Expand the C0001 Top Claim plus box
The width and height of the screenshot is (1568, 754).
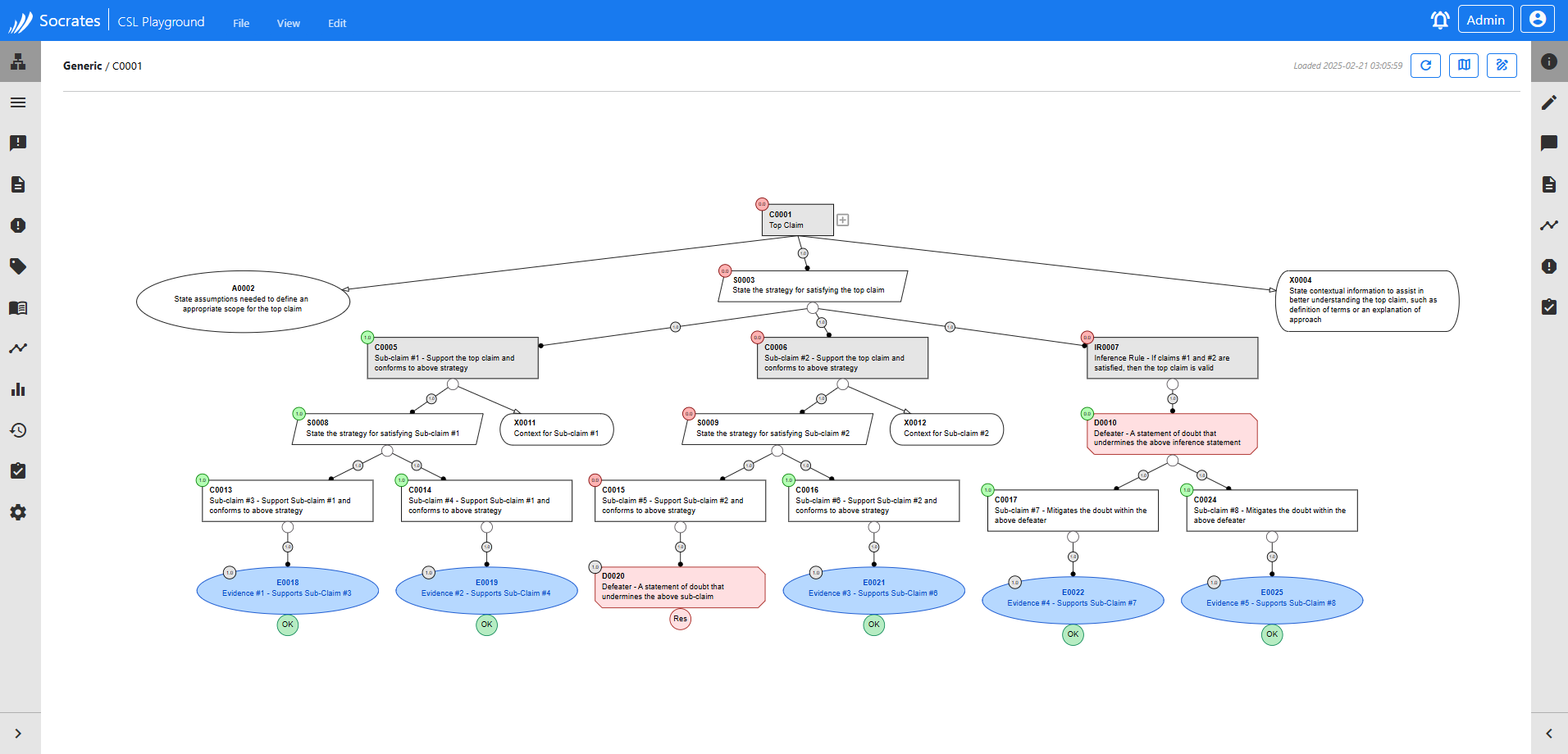pos(842,220)
